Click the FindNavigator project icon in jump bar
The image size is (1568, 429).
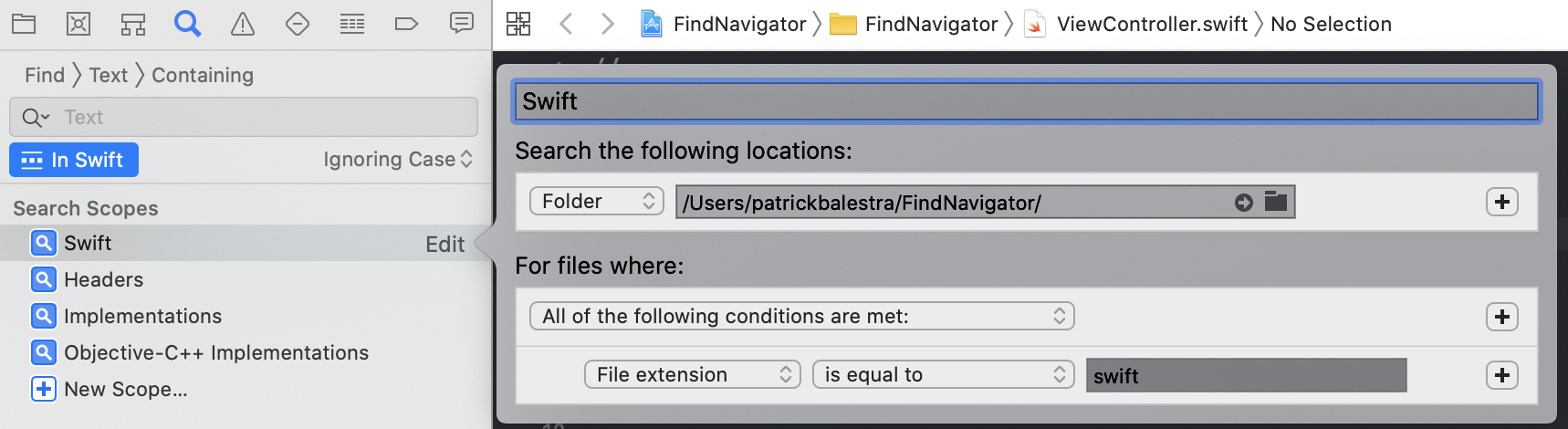652,24
